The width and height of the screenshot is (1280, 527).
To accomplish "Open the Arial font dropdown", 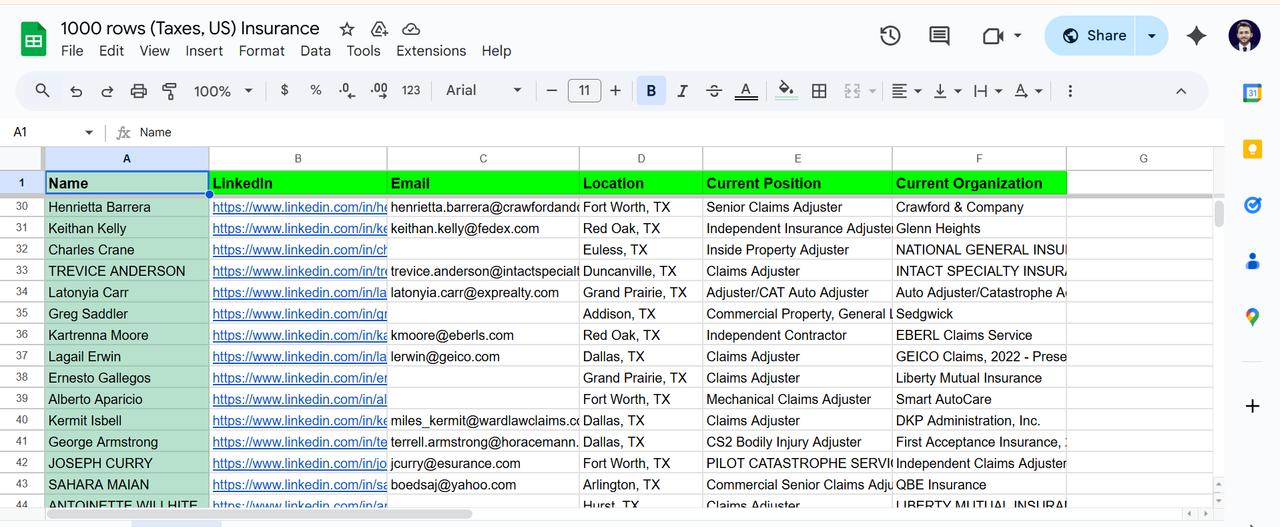I will coord(484,91).
